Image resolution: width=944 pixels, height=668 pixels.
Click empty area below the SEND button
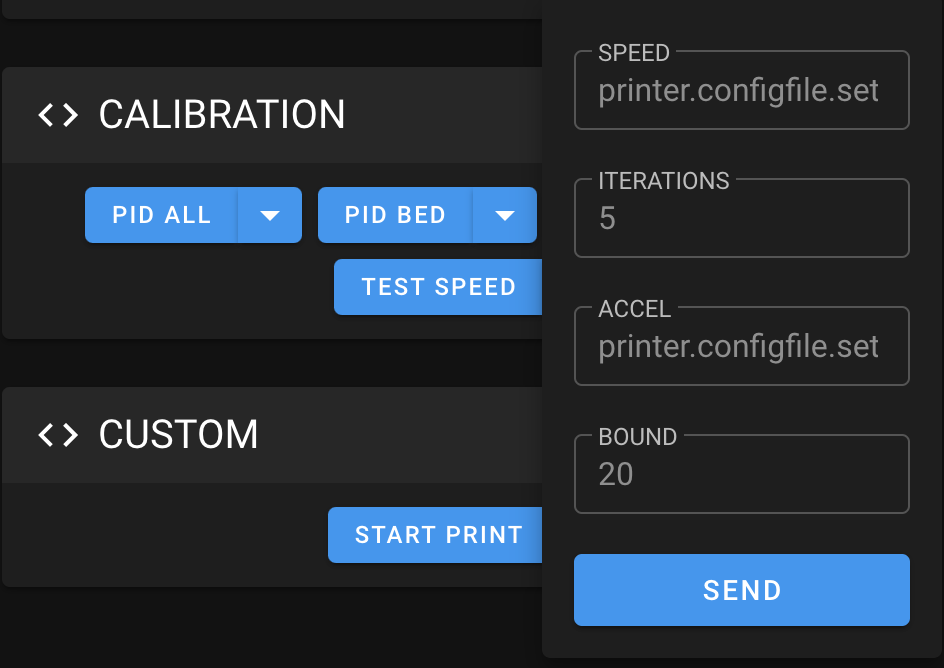click(x=740, y=642)
